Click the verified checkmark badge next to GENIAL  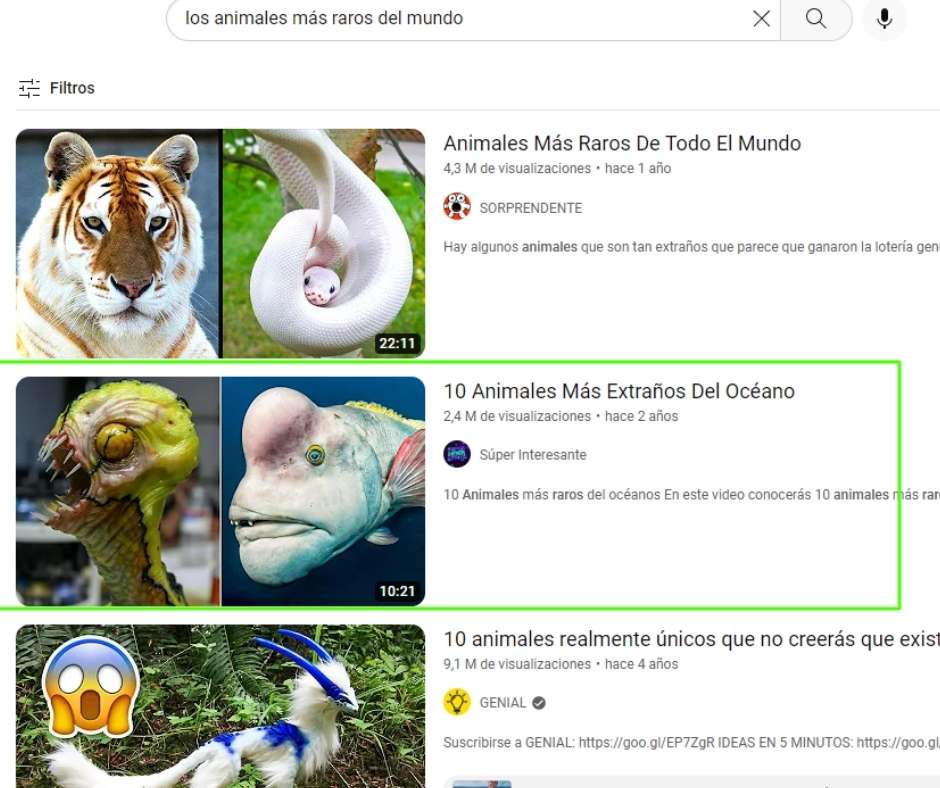537,702
